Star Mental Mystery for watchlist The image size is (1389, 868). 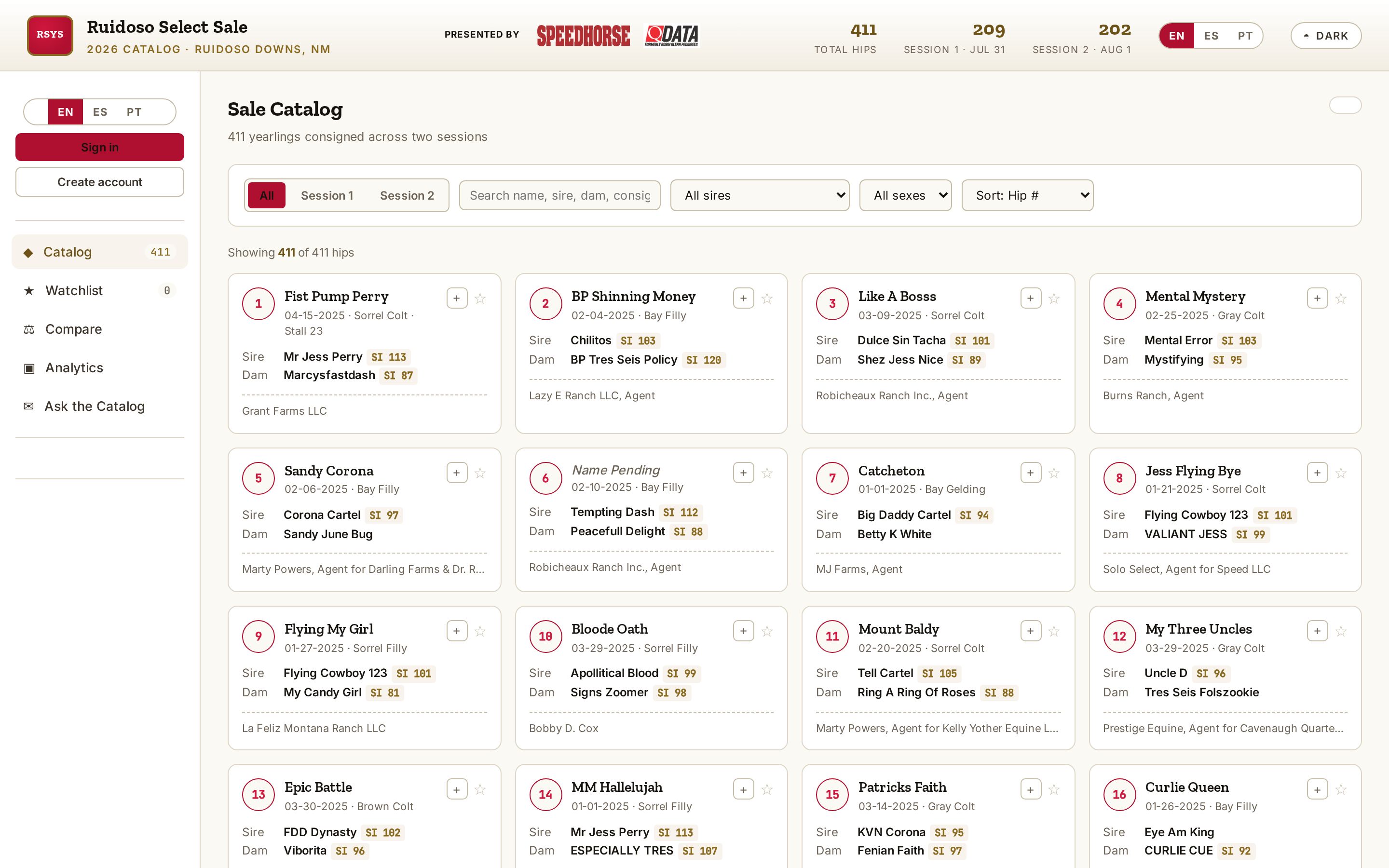(1341, 298)
